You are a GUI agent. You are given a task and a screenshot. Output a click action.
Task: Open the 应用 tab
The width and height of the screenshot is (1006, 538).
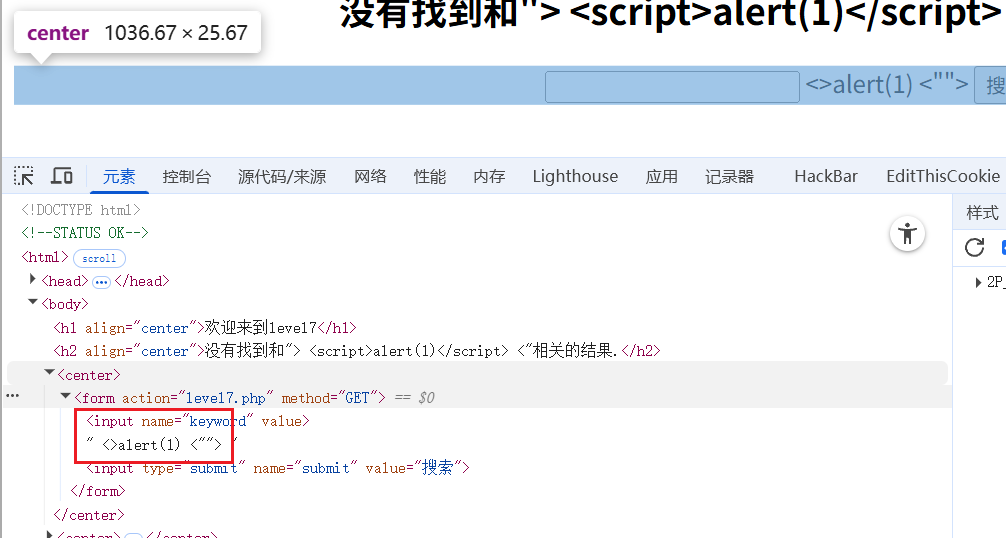coord(661,176)
